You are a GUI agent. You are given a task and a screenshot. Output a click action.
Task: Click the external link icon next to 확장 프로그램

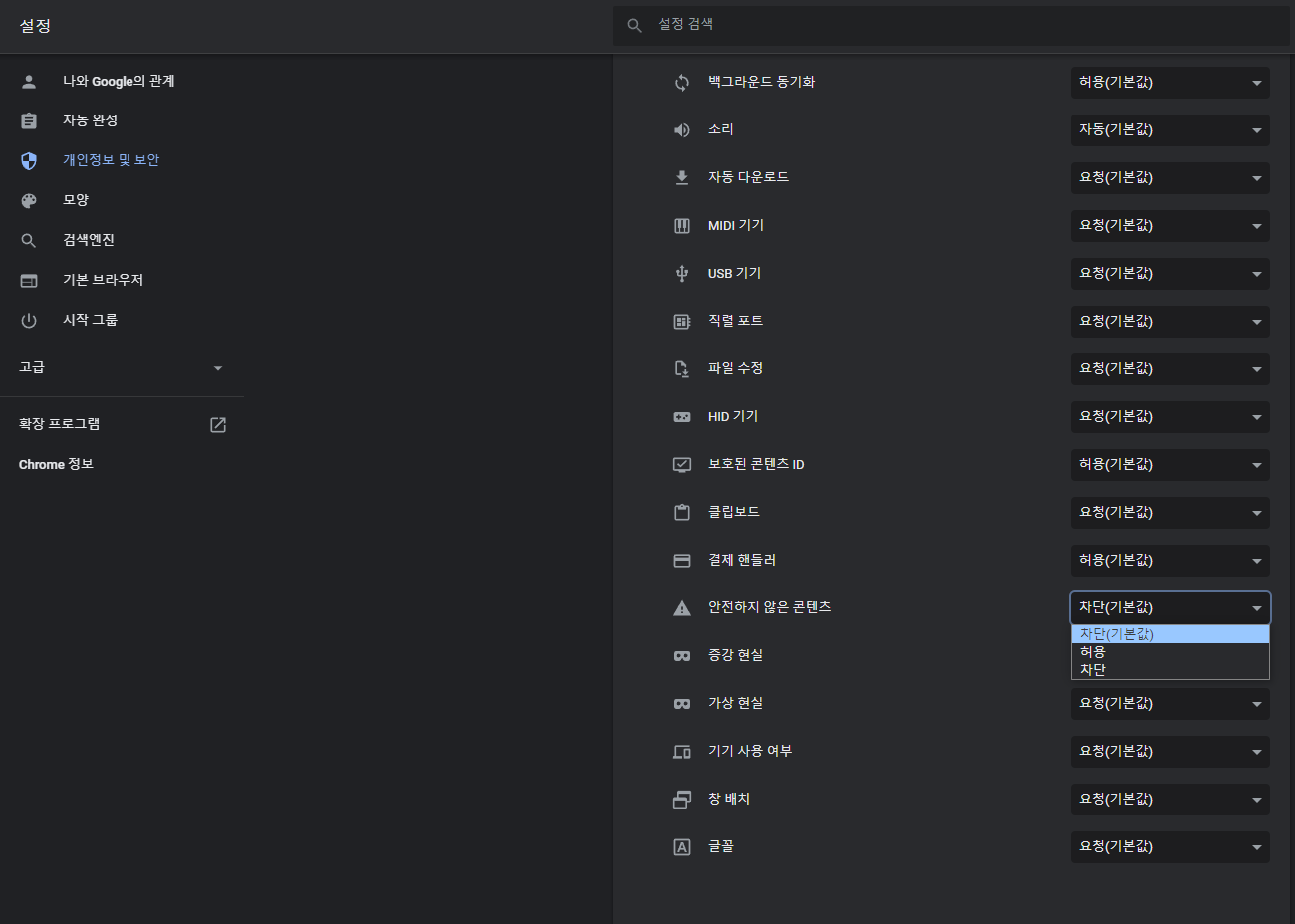tap(218, 425)
